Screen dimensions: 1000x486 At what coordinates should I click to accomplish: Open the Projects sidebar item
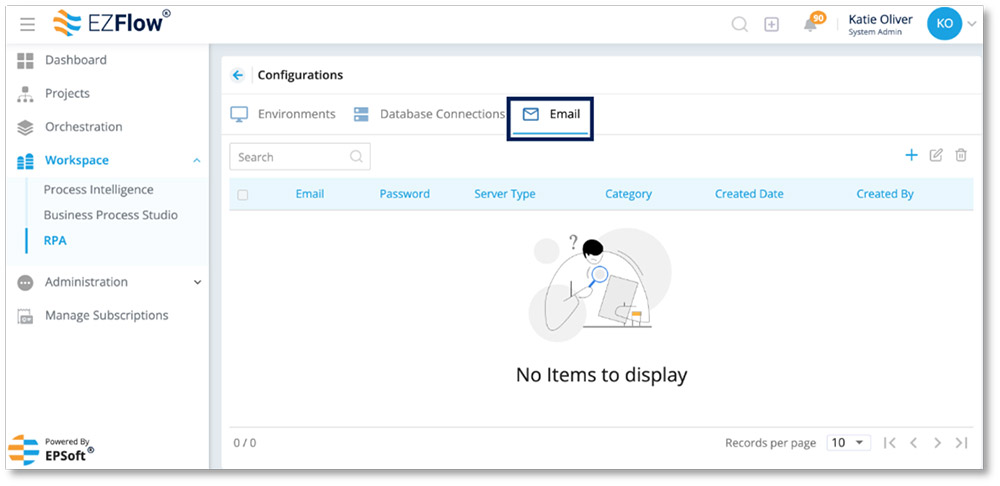click(x=67, y=93)
